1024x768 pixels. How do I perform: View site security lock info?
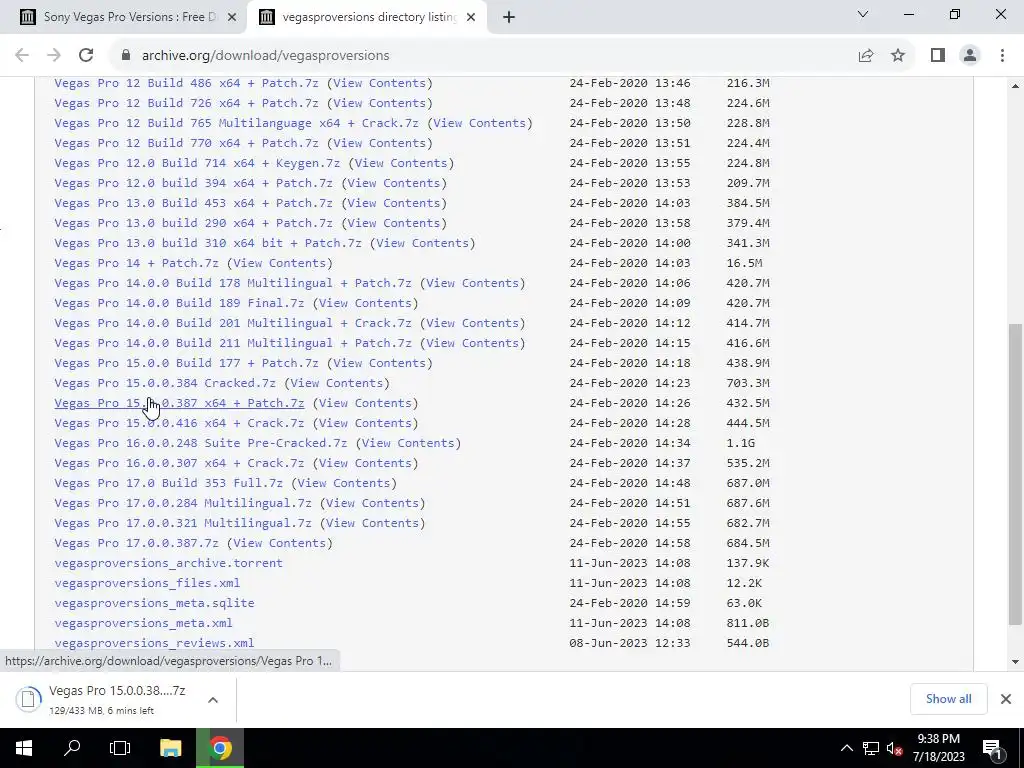pyautogui.click(x=126, y=56)
